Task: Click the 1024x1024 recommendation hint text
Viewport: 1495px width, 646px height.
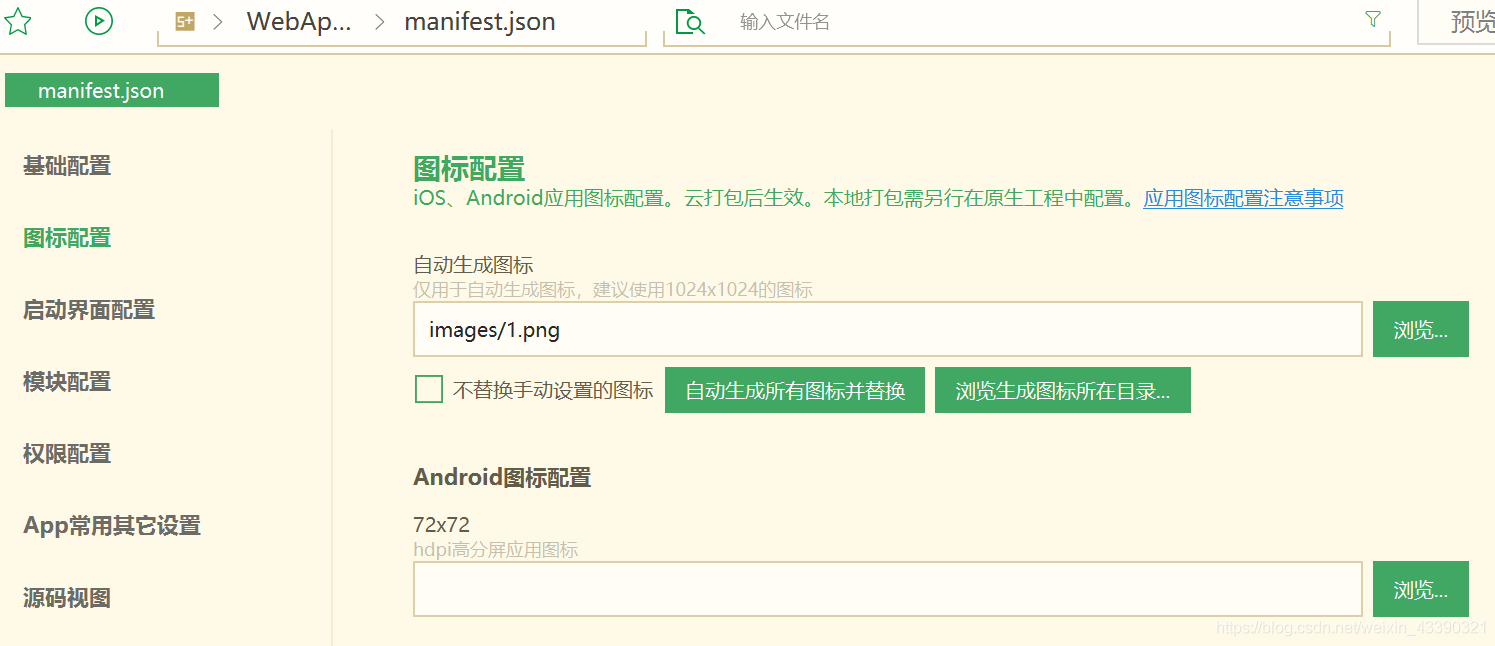Action: pos(613,290)
